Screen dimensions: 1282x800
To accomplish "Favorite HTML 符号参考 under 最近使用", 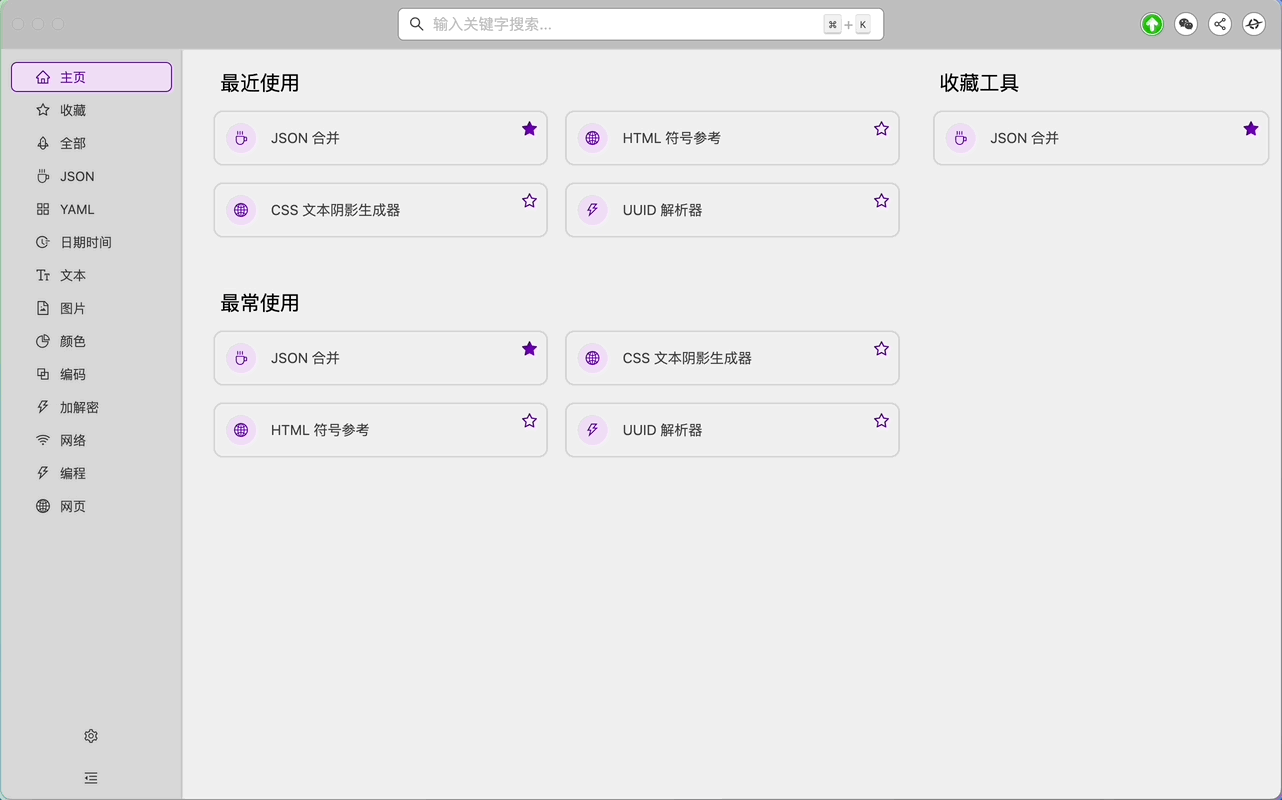I will (881, 128).
